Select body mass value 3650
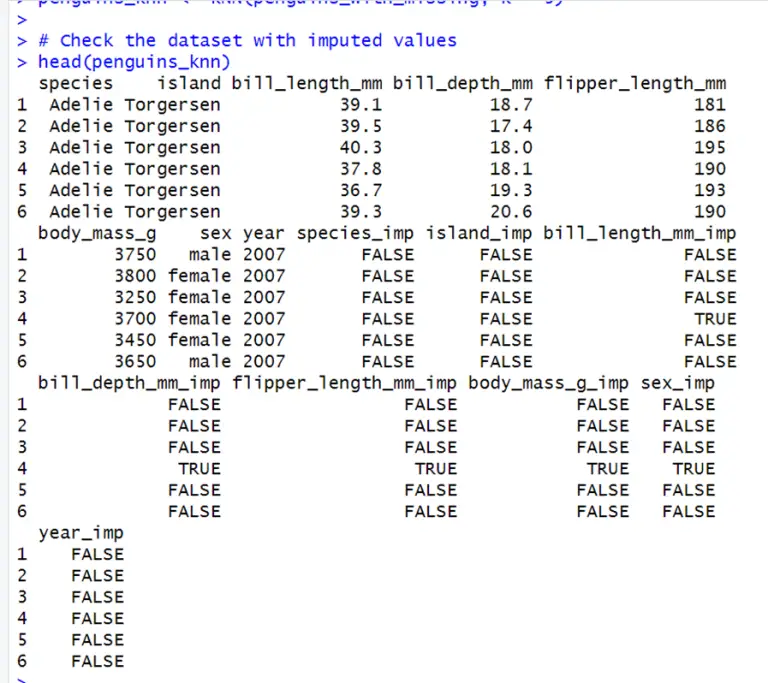Viewport: 768px width, 683px height. [135, 362]
